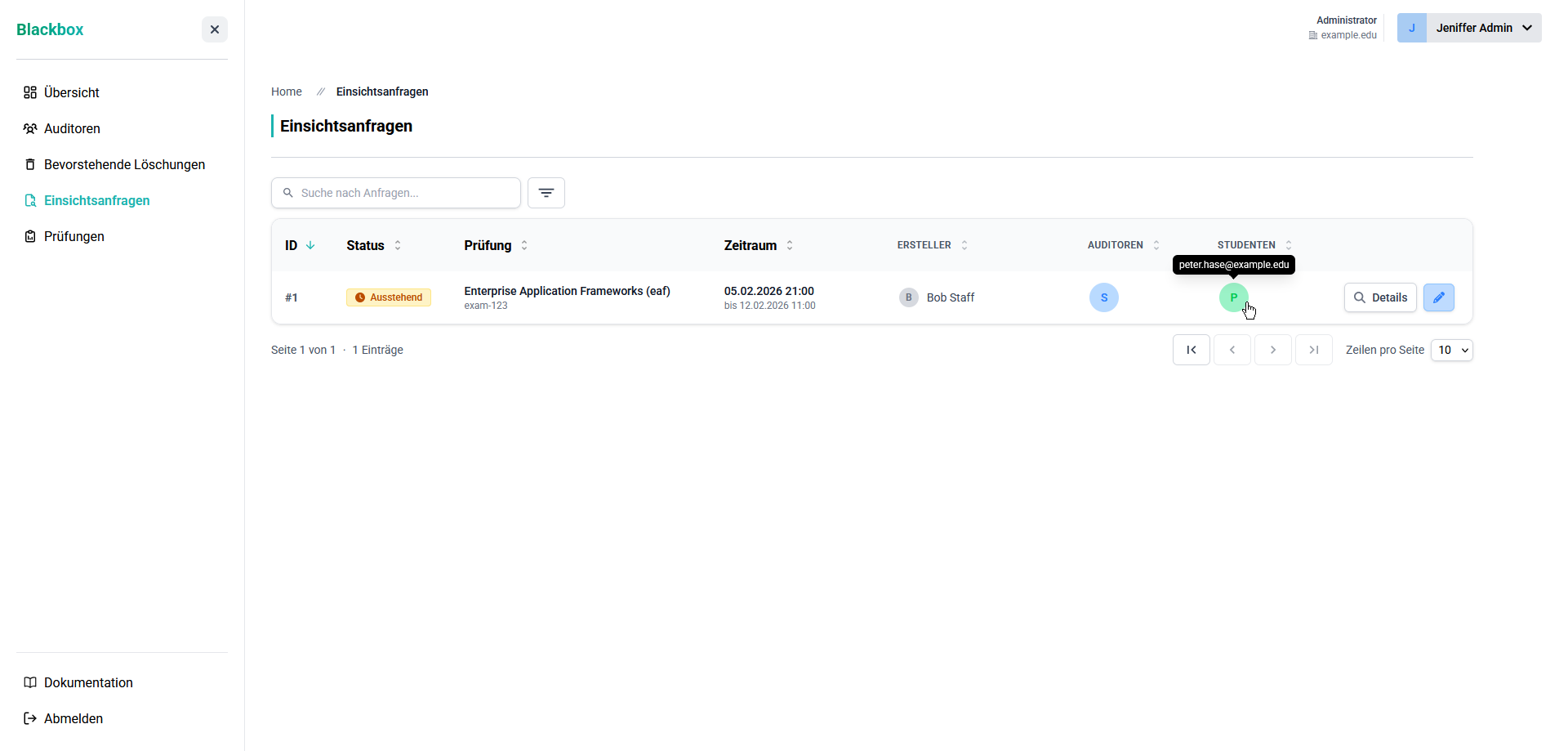This screenshot has height=751, width=1568.
Task: Click the auditor avatar S
Action: pyautogui.click(x=1104, y=297)
